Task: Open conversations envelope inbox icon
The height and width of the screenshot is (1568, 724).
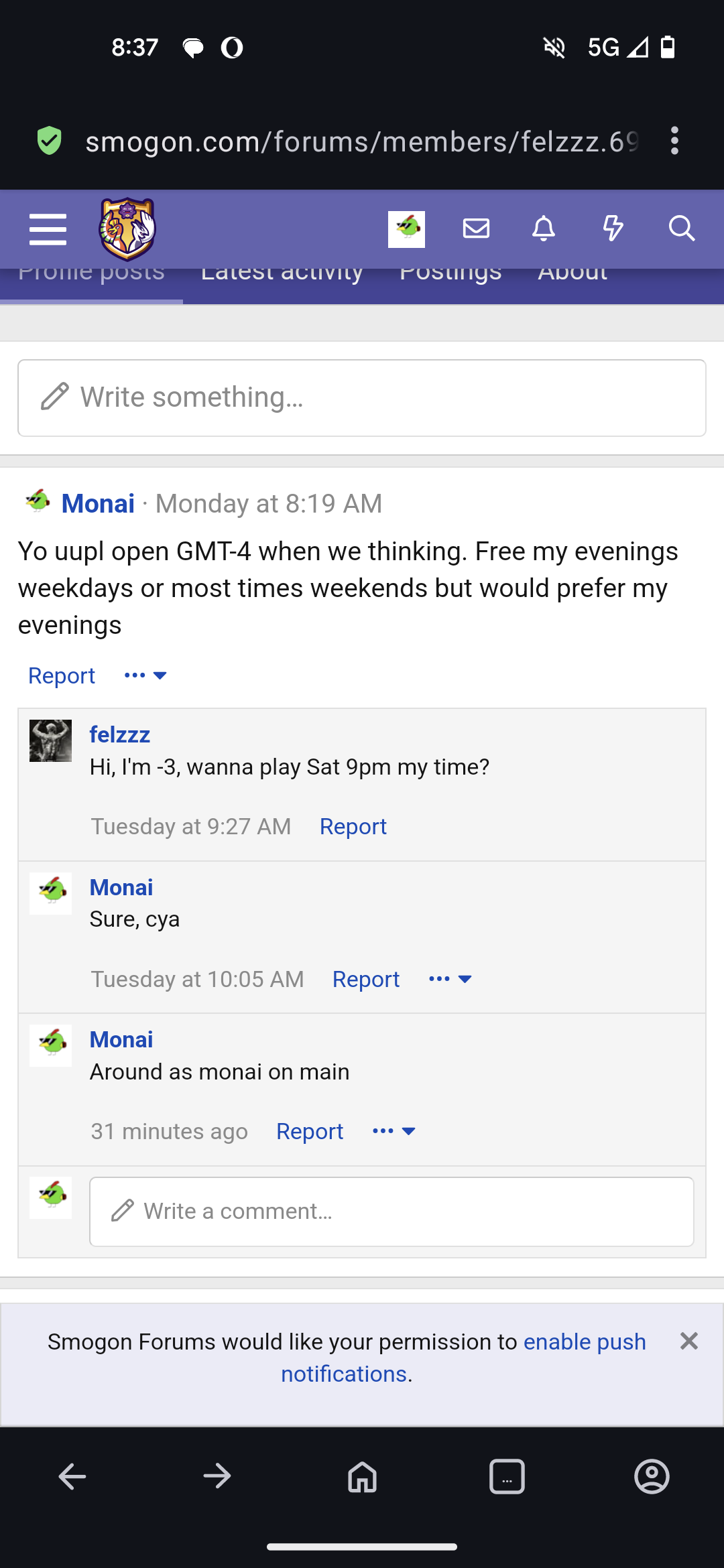Action: pyautogui.click(x=476, y=228)
